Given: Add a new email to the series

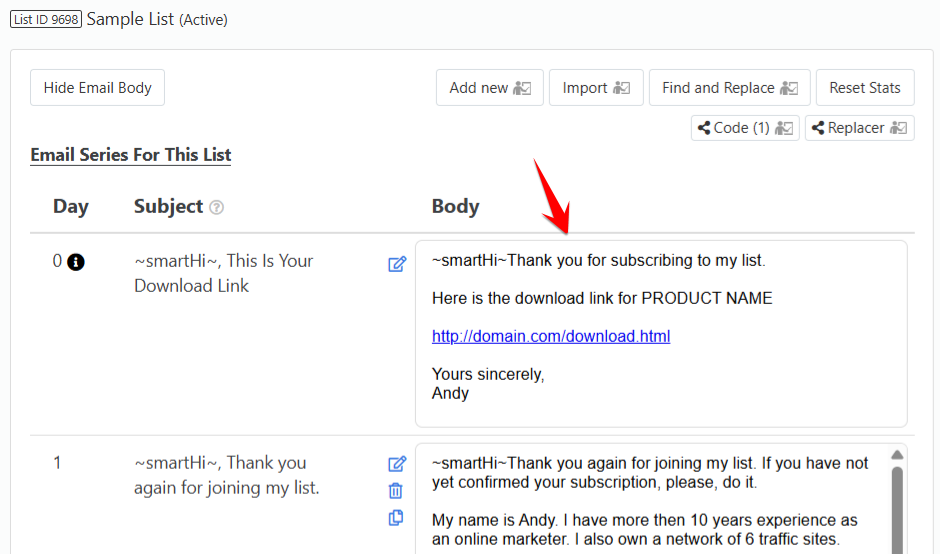Looking at the screenshot, I should (490, 88).
